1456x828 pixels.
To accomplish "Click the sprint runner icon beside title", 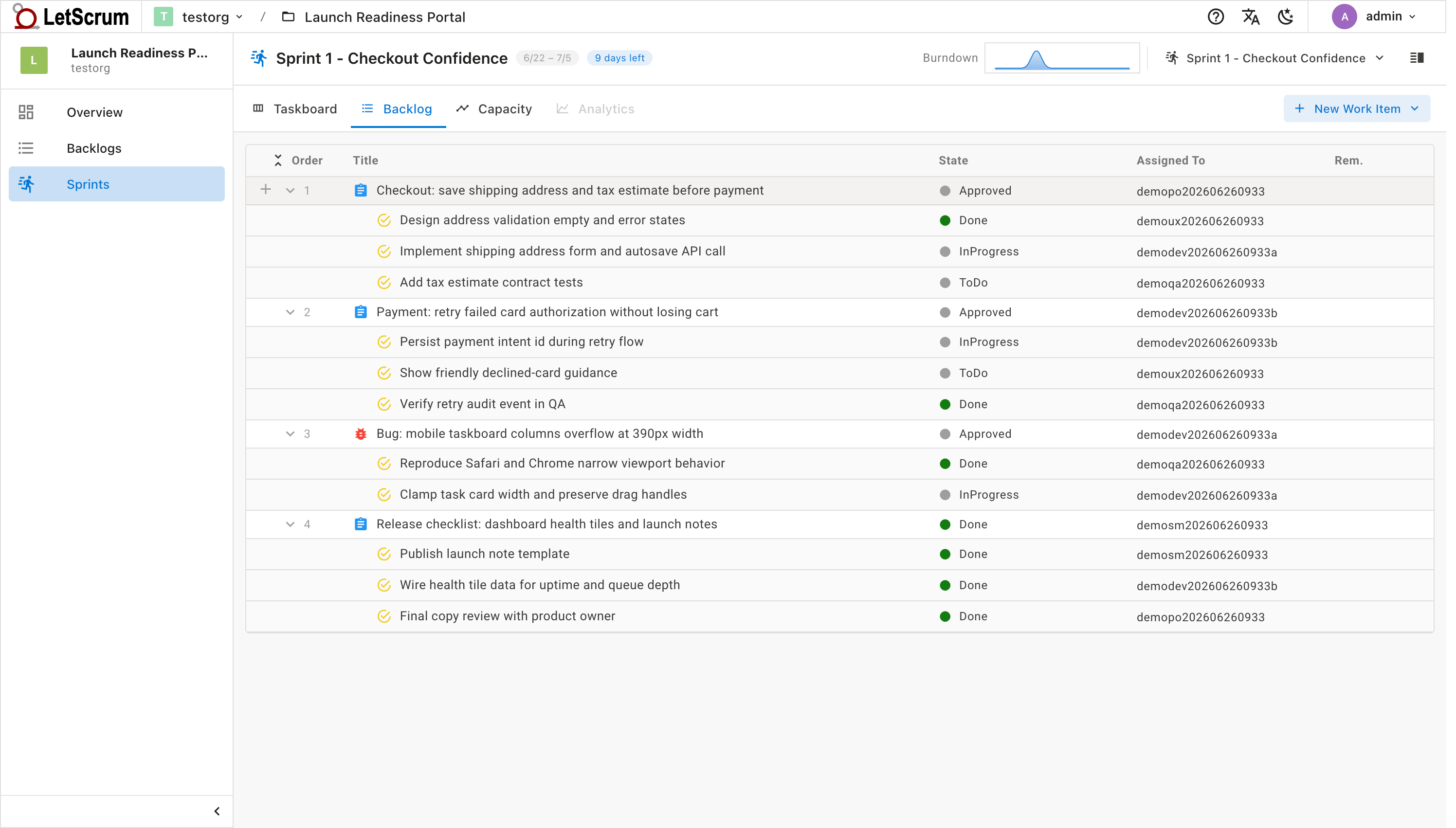I will (x=259, y=58).
